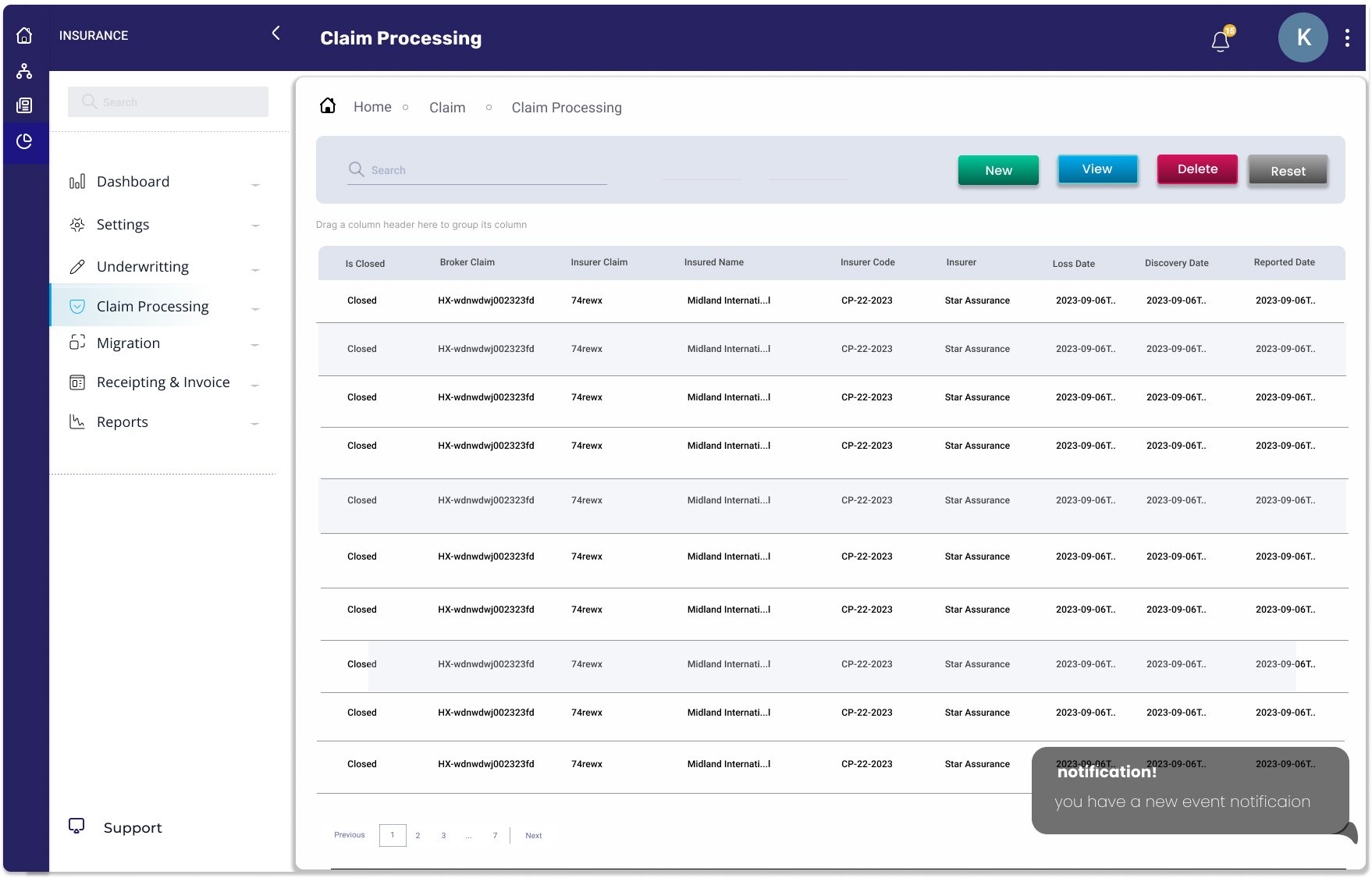Click the K user avatar
1372x878 pixels.
[x=1303, y=37]
